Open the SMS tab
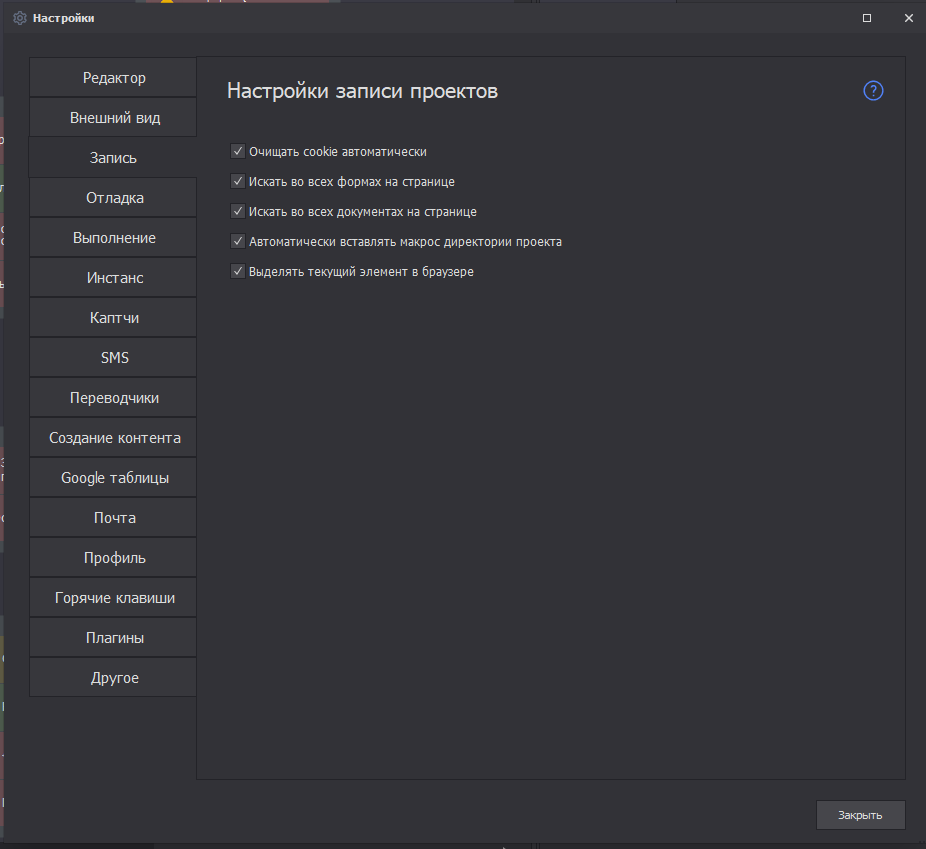The image size is (926, 849). (x=114, y=358)
